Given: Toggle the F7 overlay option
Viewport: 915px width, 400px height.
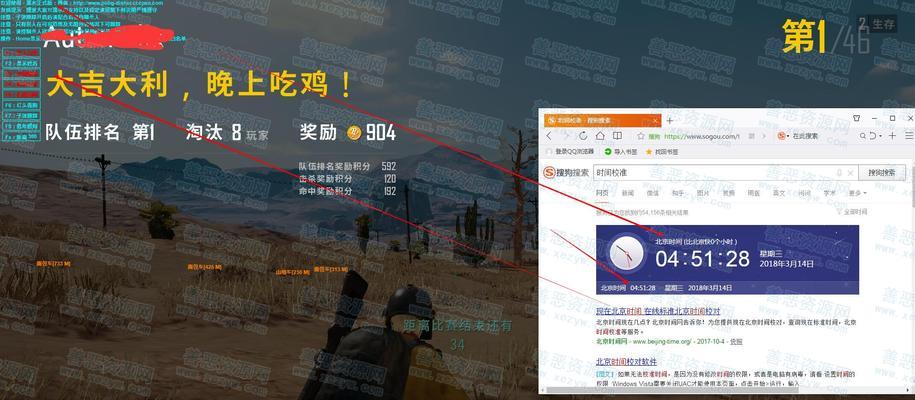Looking at the screenshot, I should (22, 116).
